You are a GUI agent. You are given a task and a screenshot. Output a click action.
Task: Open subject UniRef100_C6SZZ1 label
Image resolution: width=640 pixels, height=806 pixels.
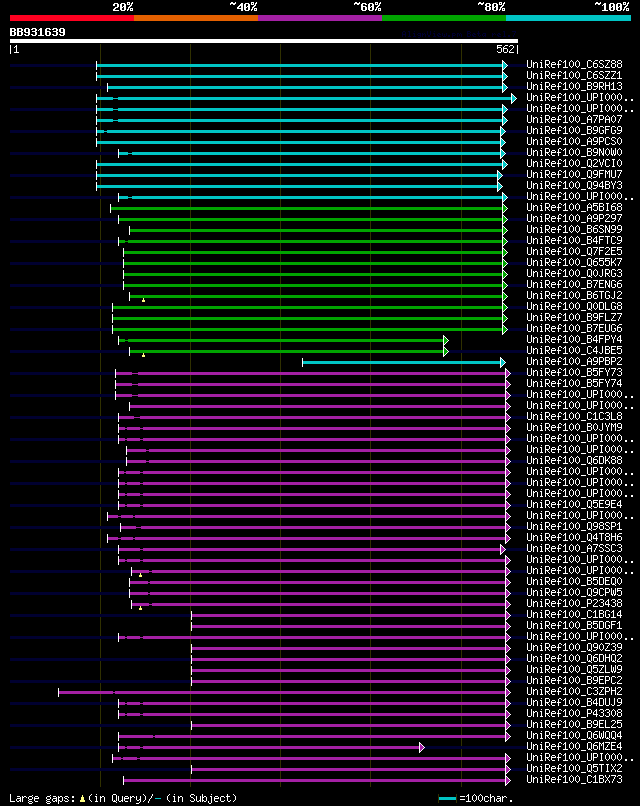[574, 75]
